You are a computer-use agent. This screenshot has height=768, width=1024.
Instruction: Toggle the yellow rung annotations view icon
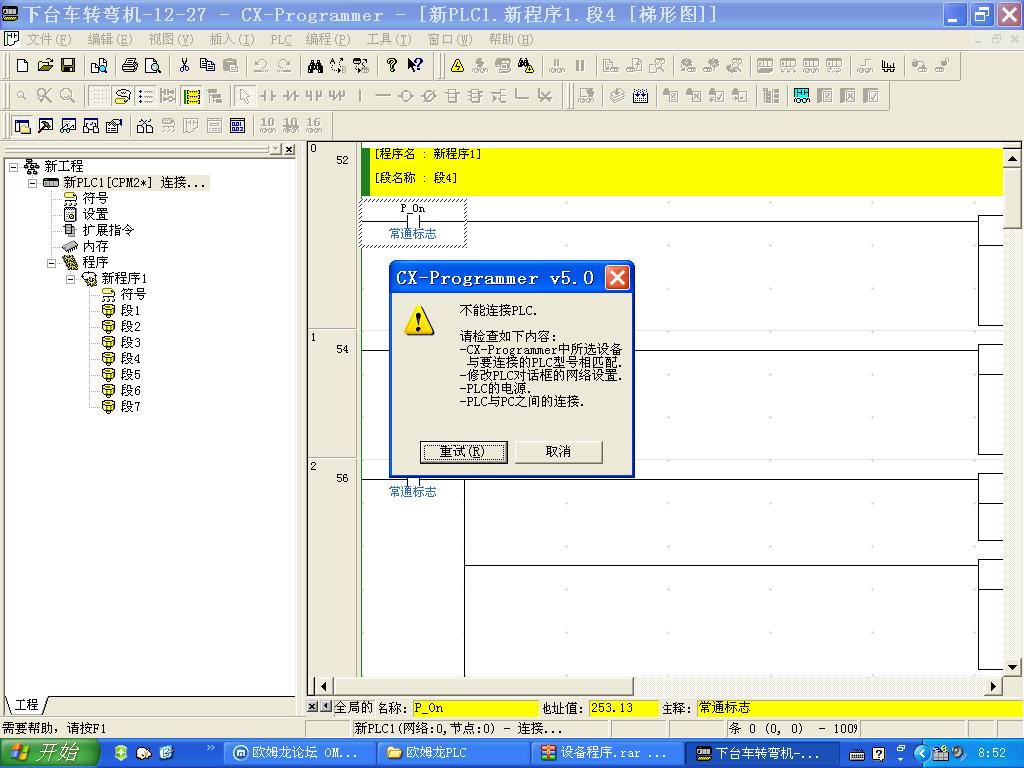coord(191,96)
